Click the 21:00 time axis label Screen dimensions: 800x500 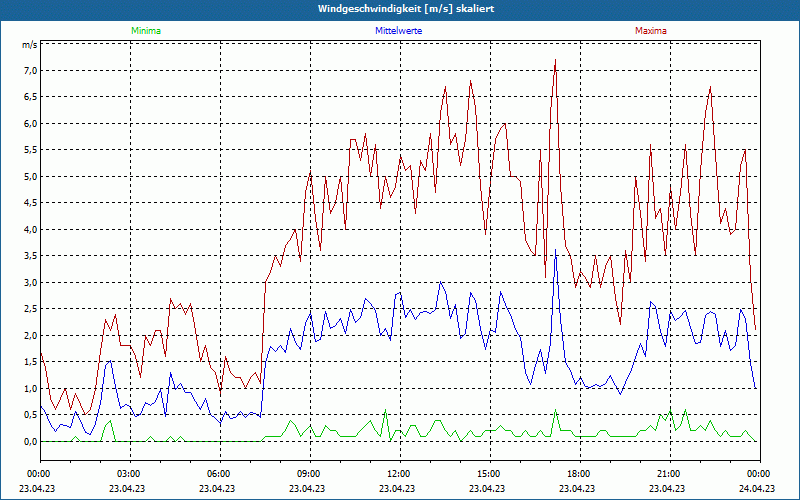point(667,474)
